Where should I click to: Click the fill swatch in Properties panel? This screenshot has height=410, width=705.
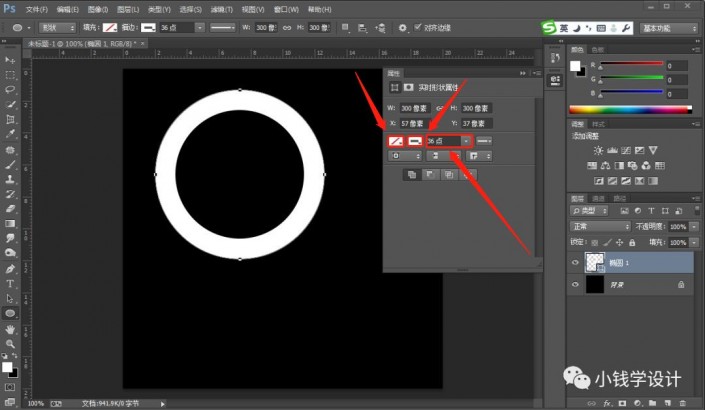pos(397,141)
